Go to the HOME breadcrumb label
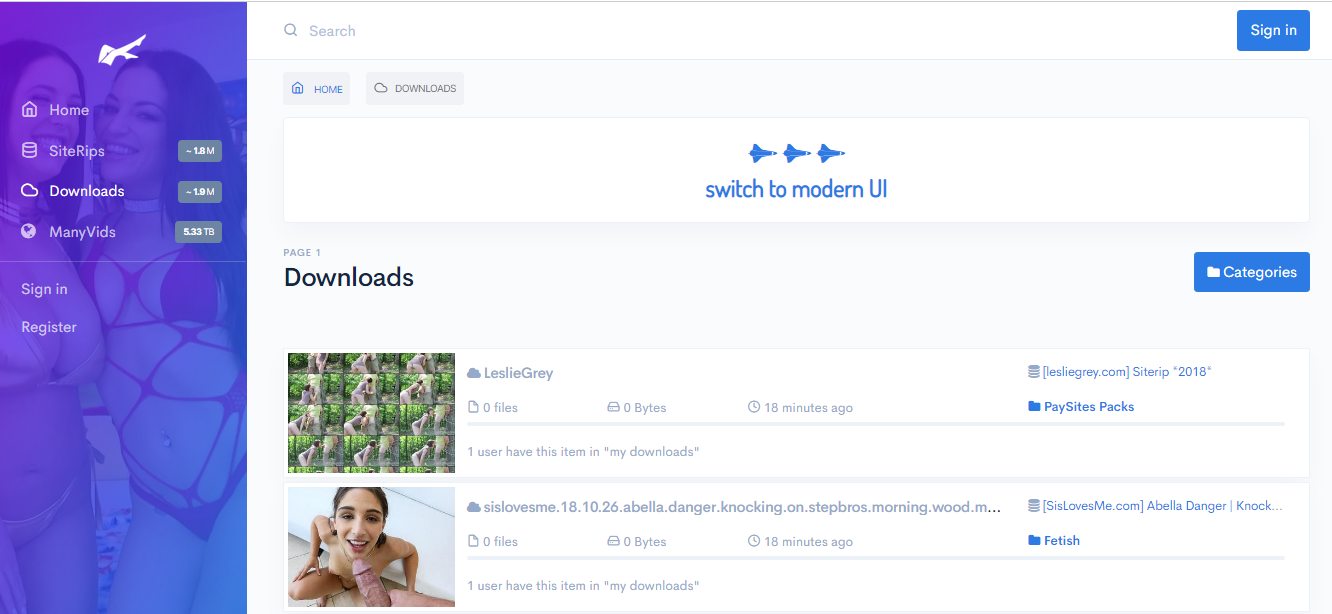Image resolution: width=1332 pixels, height=614 pixels. click(328, 89)
